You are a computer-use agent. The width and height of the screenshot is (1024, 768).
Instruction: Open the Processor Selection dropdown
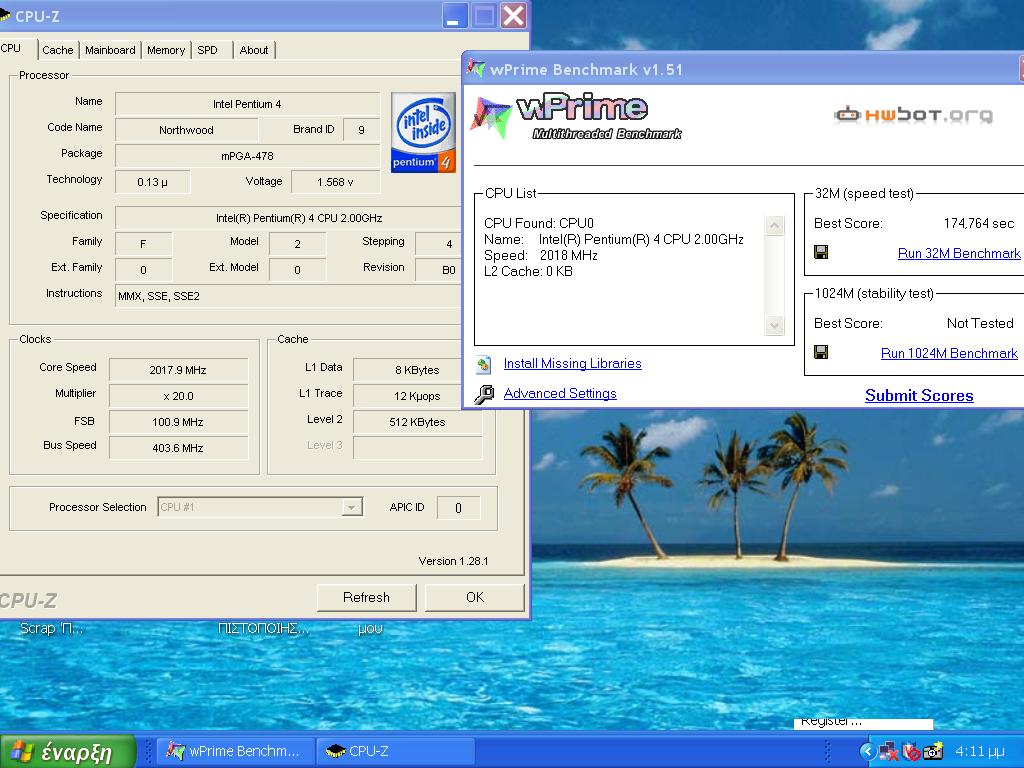pyautogui.click(x=351, y=507)
